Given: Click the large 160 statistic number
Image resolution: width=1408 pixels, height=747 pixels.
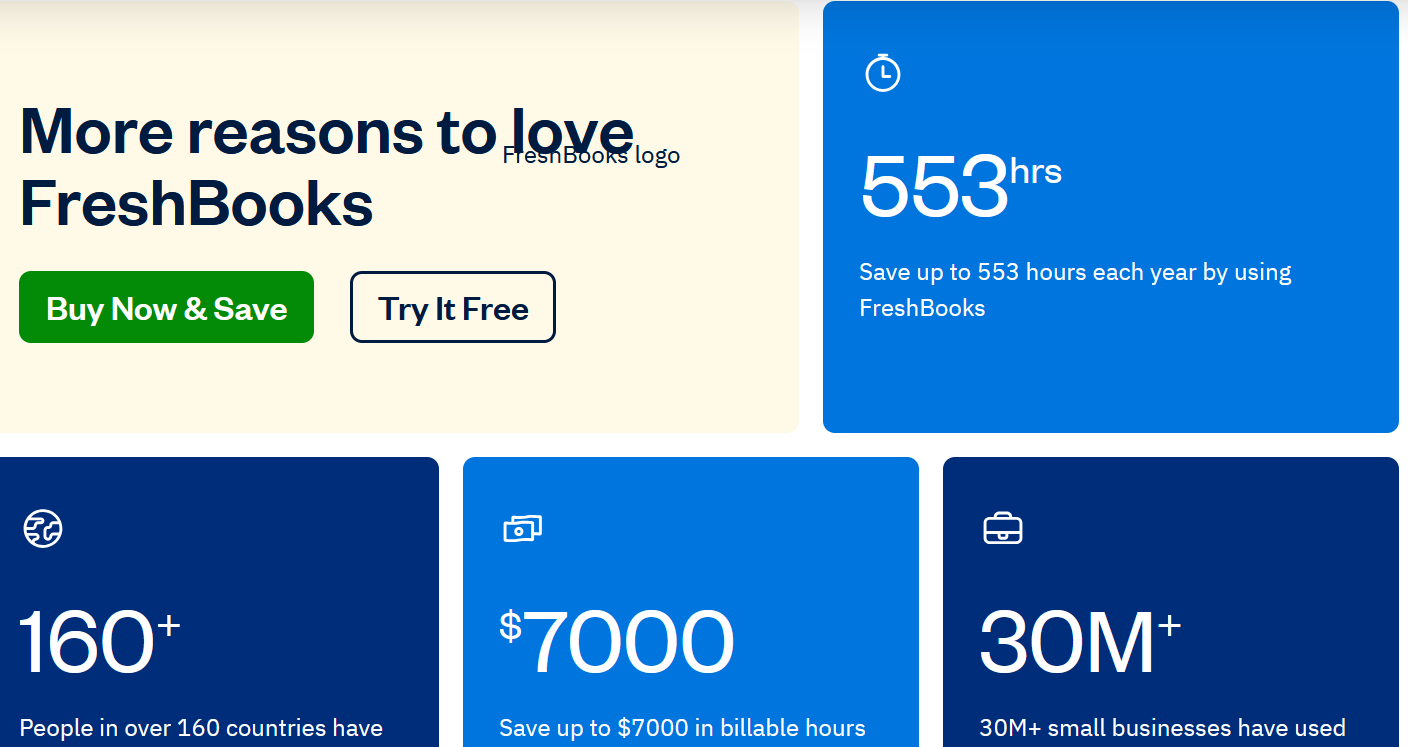Looking at the screenshot, I should [x=86, y=644].
